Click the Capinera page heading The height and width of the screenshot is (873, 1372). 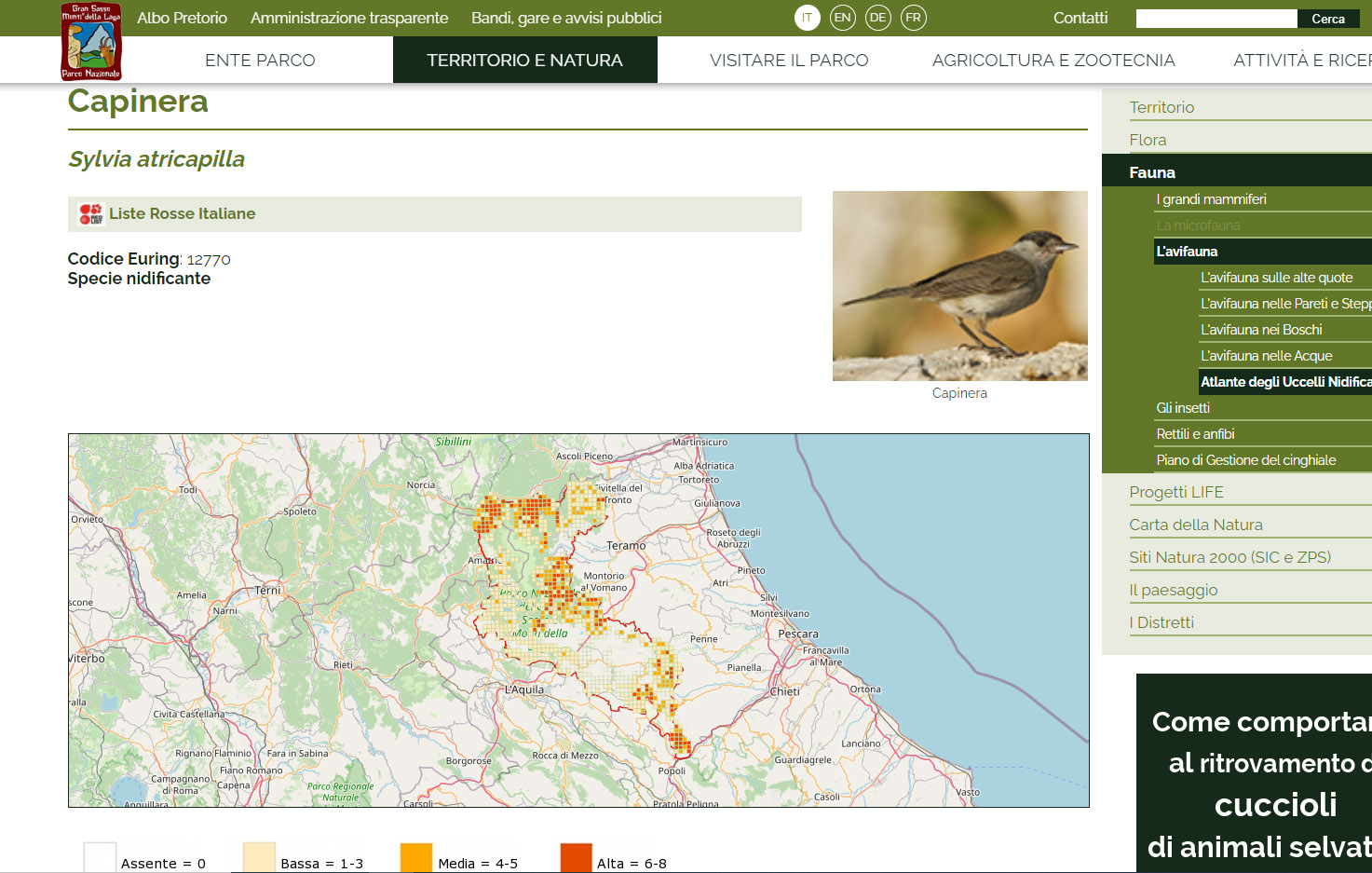(x=138, y=101)
